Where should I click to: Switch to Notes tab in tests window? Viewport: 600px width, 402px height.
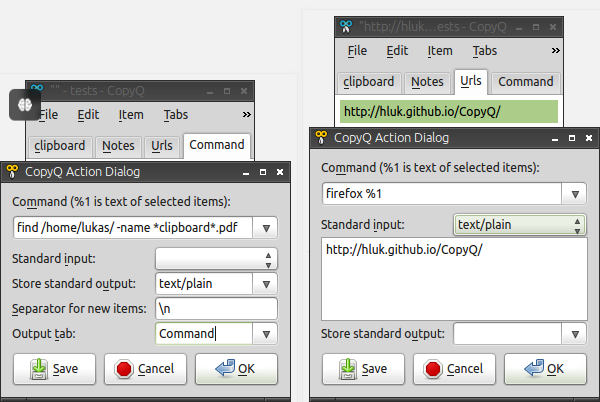(x=118, y=146)
